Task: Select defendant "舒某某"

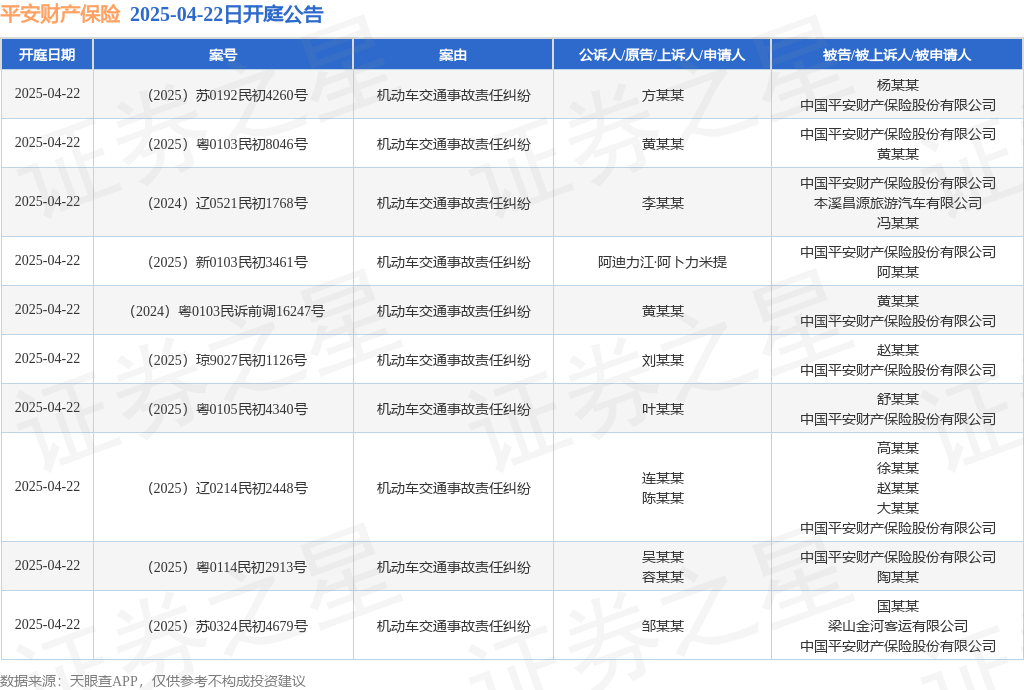Action: (x=898, y=400)
